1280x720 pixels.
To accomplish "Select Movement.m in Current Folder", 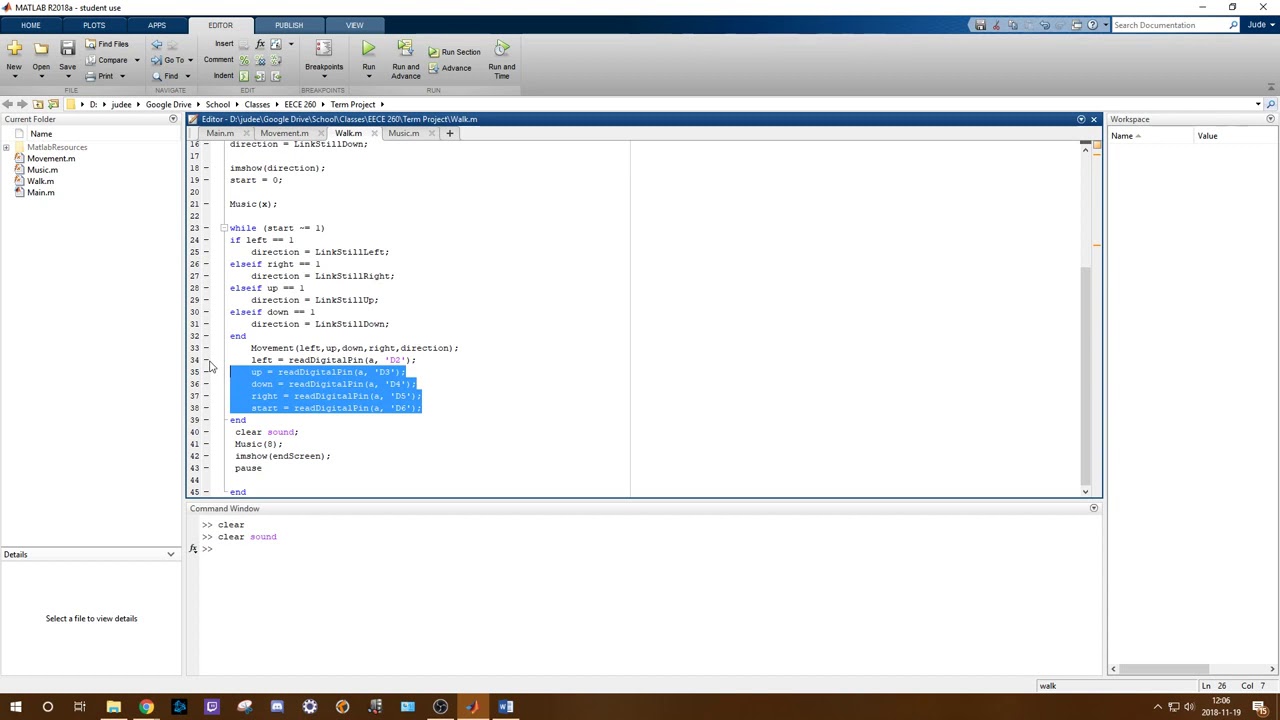I will (x=50, y=158).
